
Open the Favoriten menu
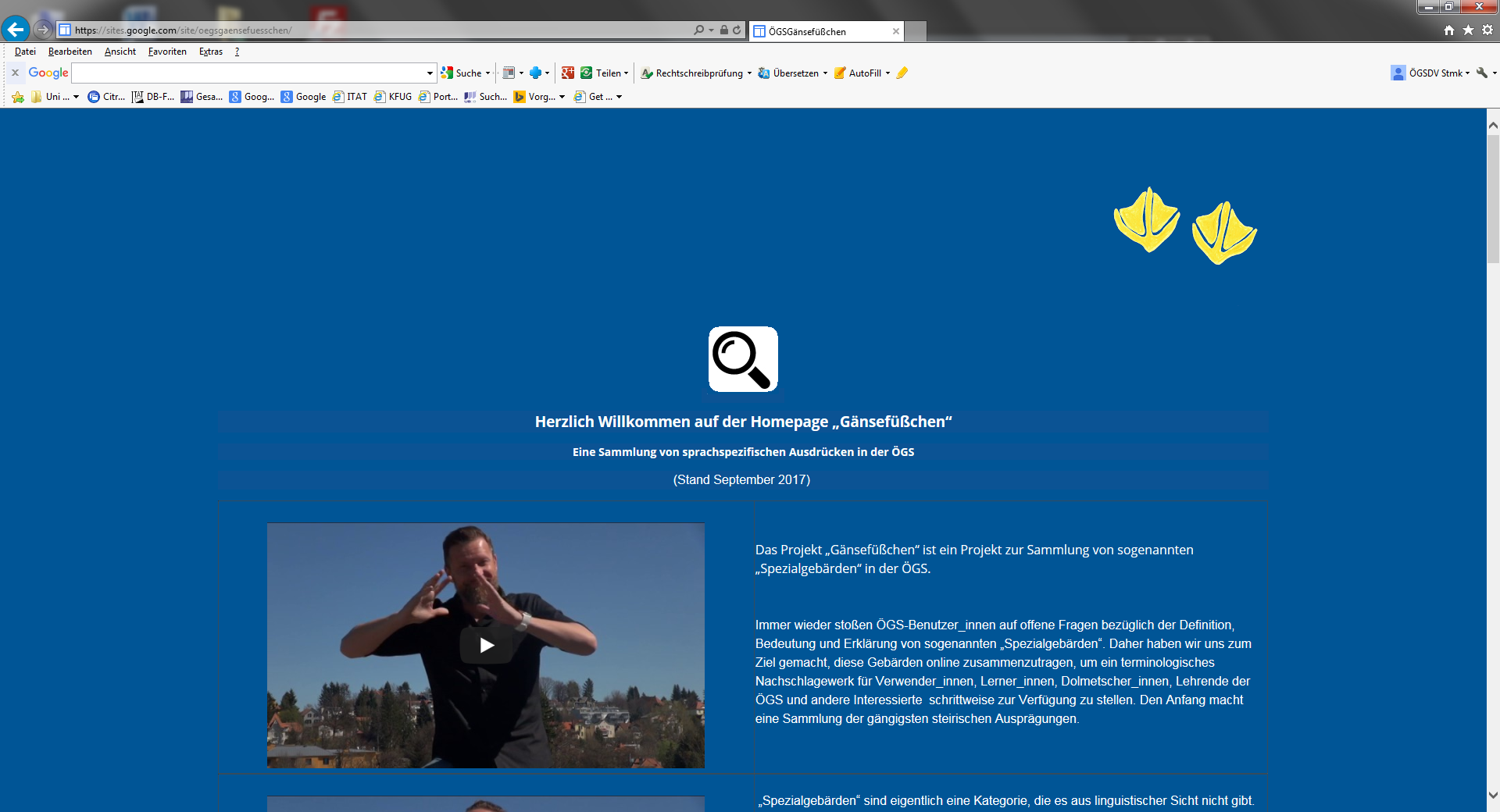point(167,52)
